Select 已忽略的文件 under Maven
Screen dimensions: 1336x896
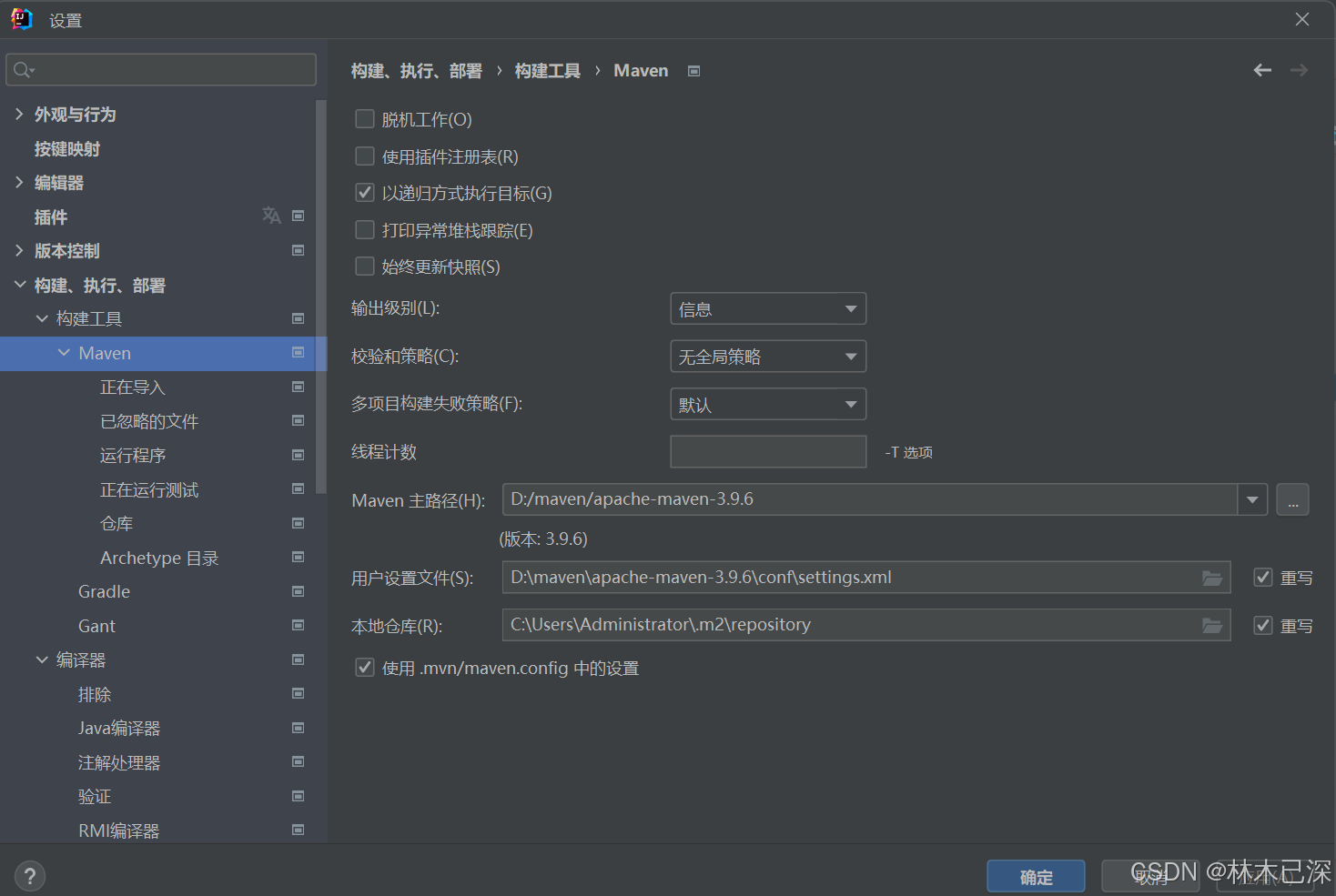coord(149,421)
